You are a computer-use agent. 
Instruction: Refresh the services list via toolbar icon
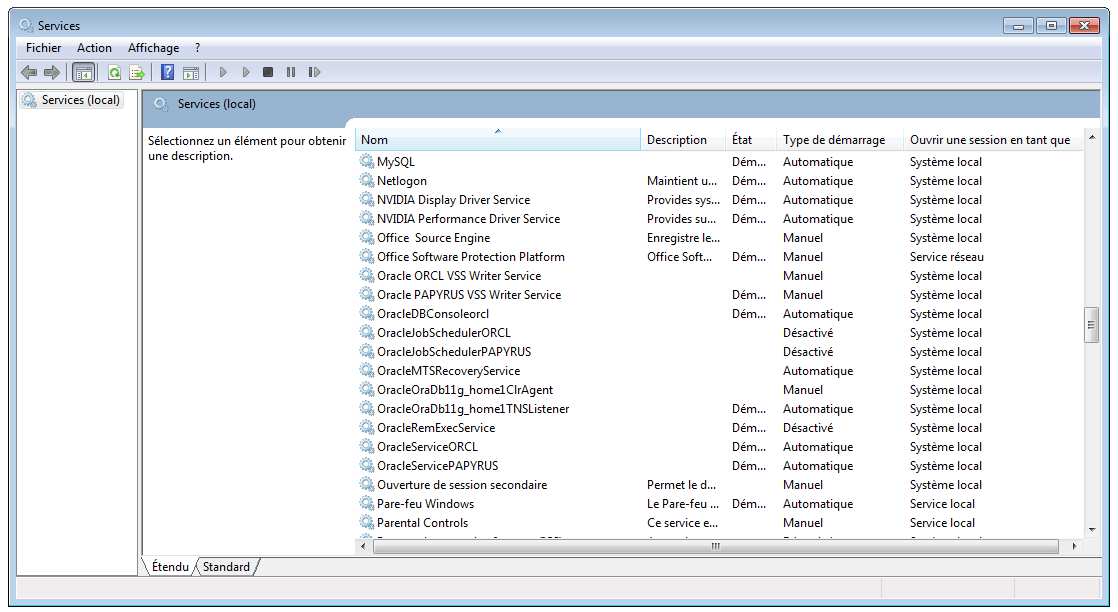pos(114,72)
